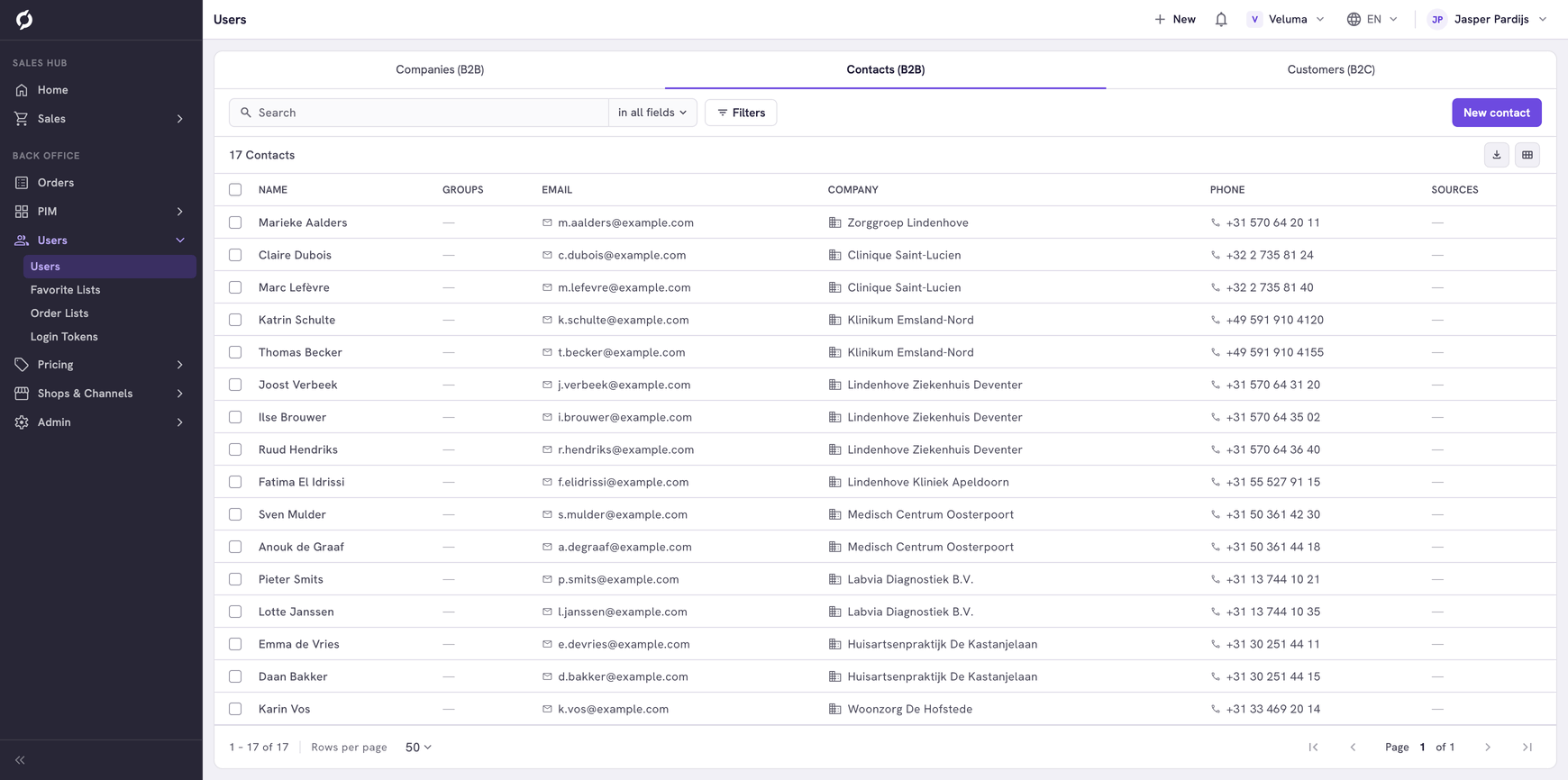1568x780 pixels.
Task: Click the Orders icon in Back Office
Action: 22,183
